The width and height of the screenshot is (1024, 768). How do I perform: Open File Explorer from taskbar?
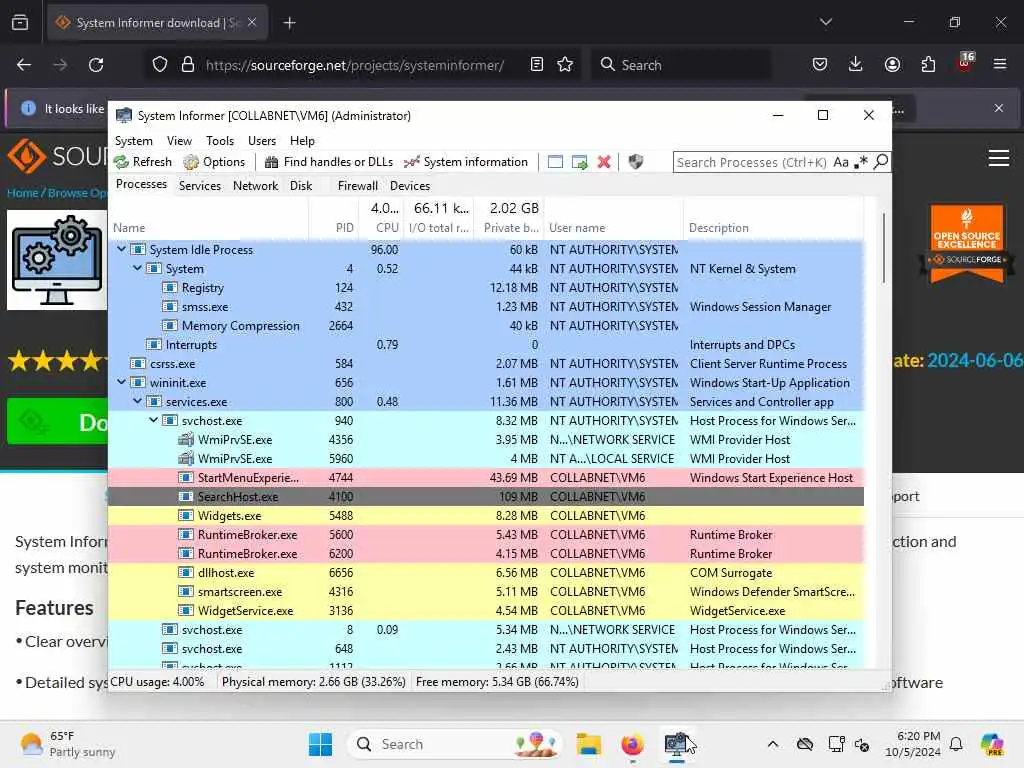[x=588, y=744]
